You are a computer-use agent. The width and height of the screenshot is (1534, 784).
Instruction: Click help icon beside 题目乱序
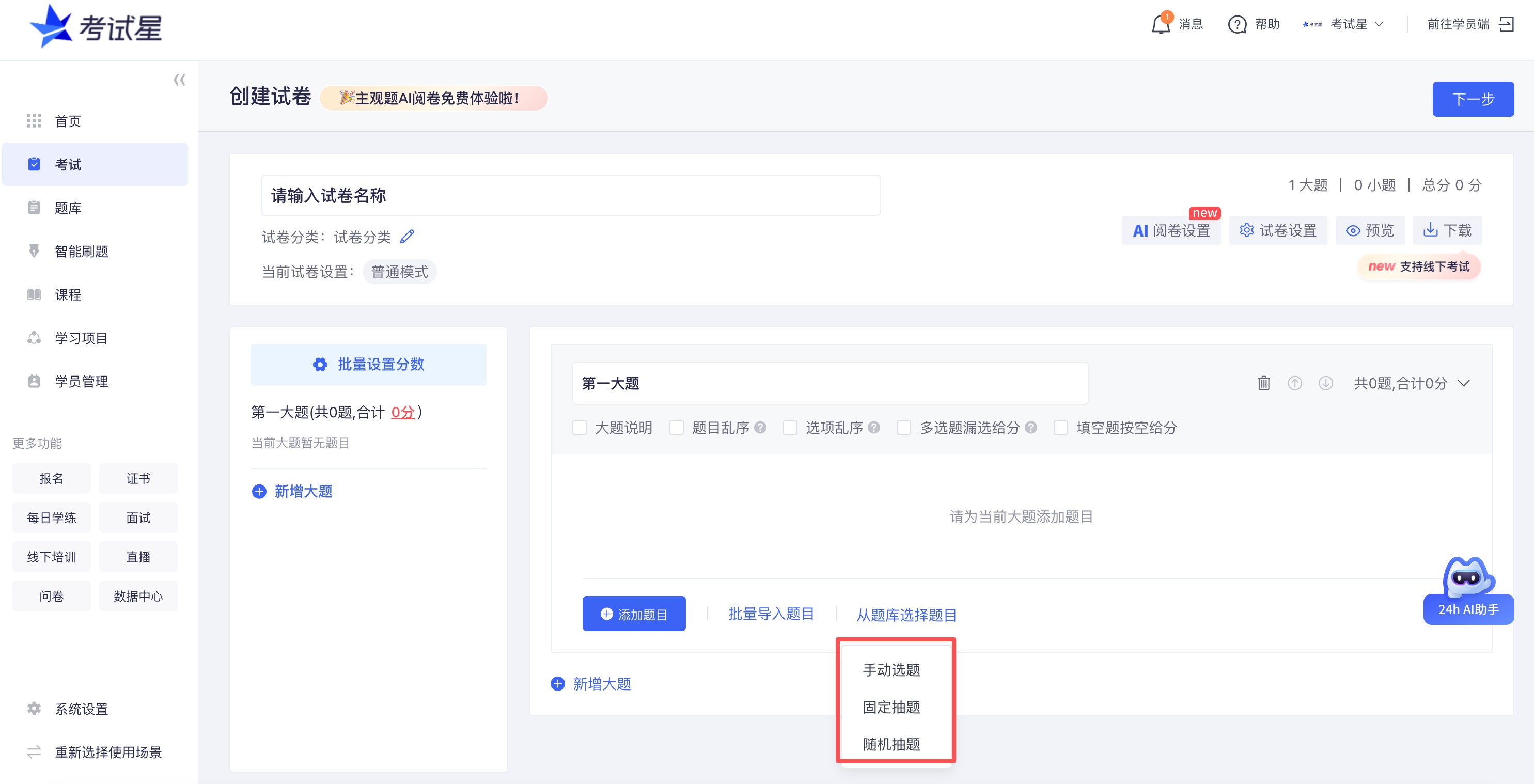coord(760,428)
